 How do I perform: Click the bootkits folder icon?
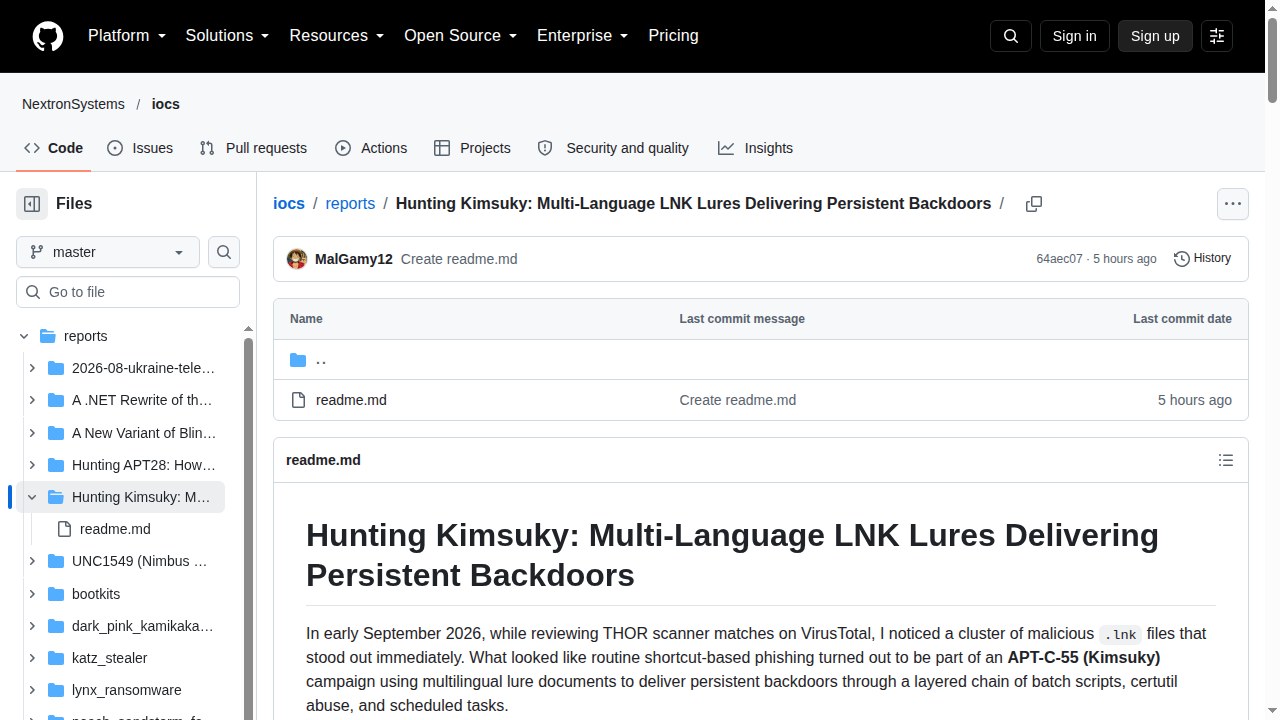point(56,594)
